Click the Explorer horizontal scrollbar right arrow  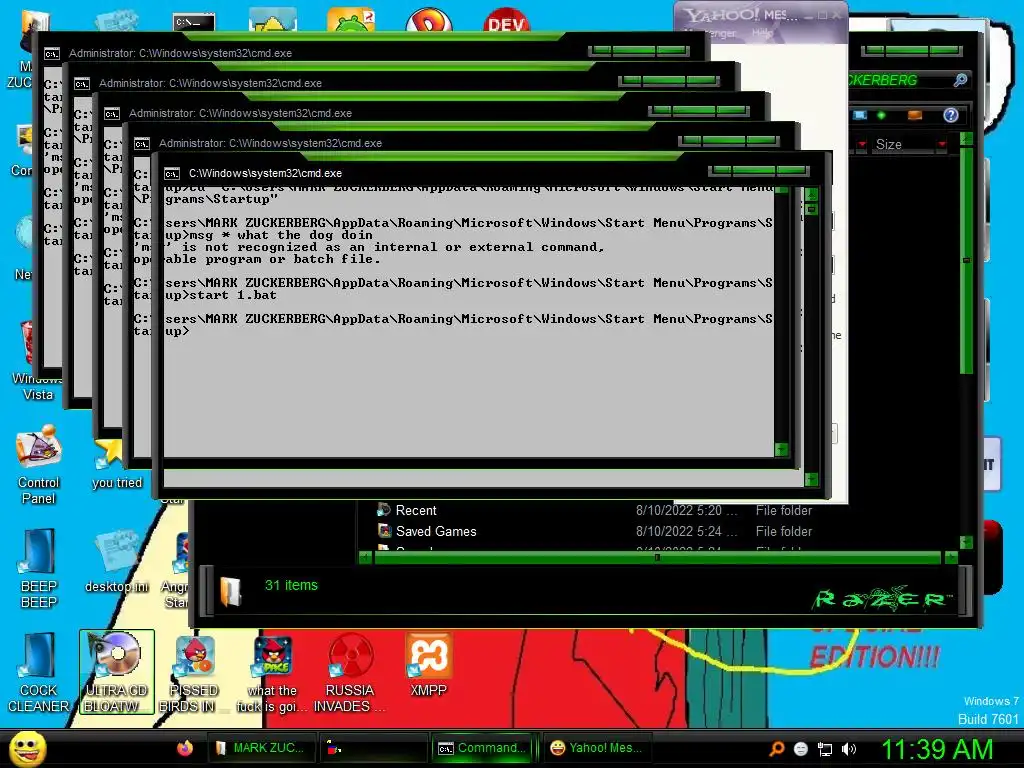tap(951, 558)
